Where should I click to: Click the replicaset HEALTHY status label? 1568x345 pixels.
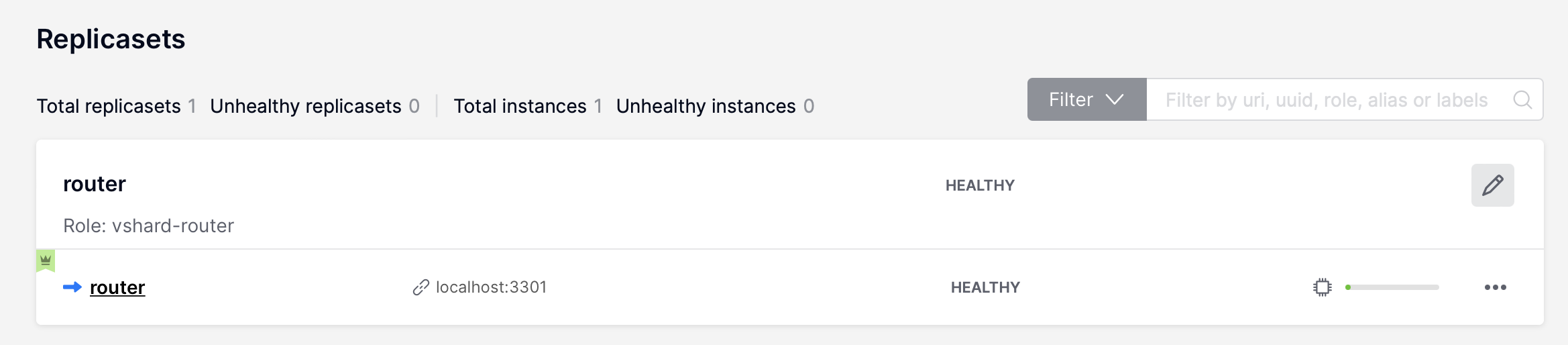[980, 185]
